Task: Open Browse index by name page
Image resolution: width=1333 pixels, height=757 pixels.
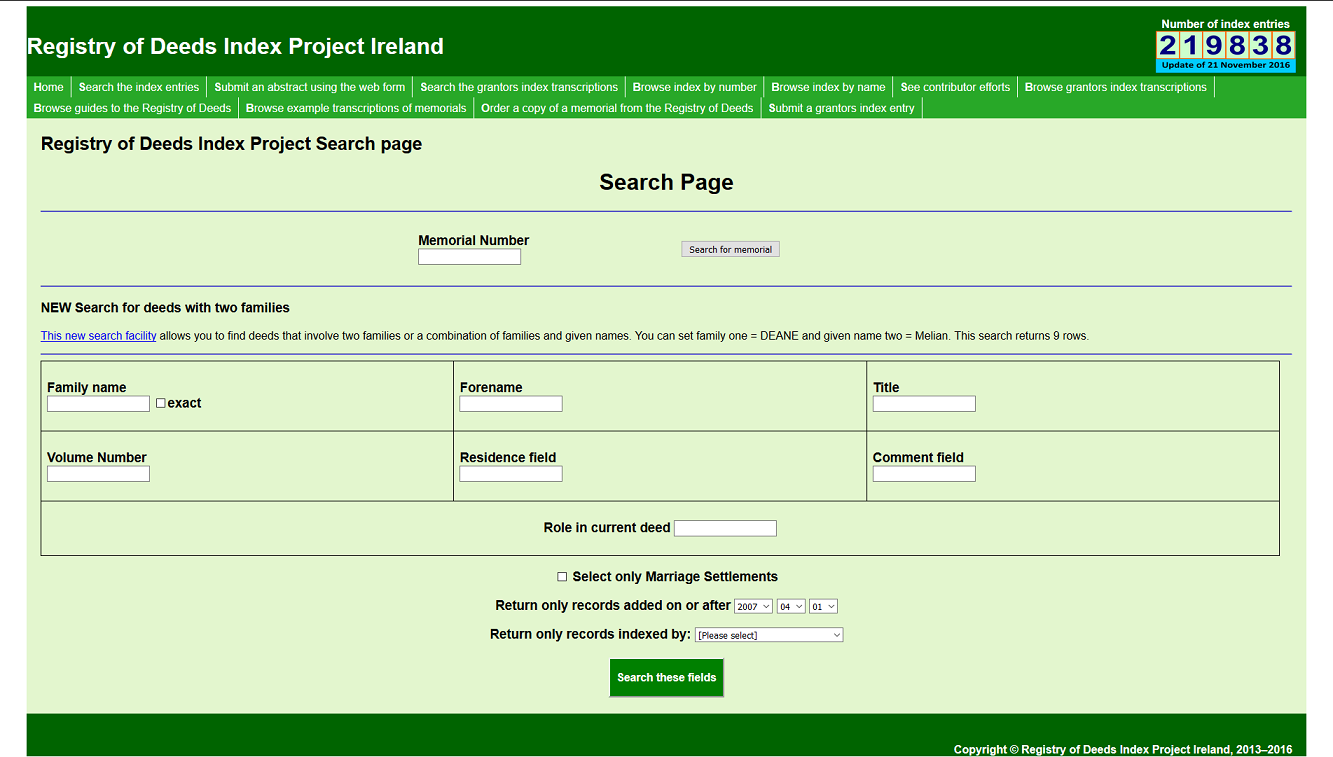Action: pos(828,87)
